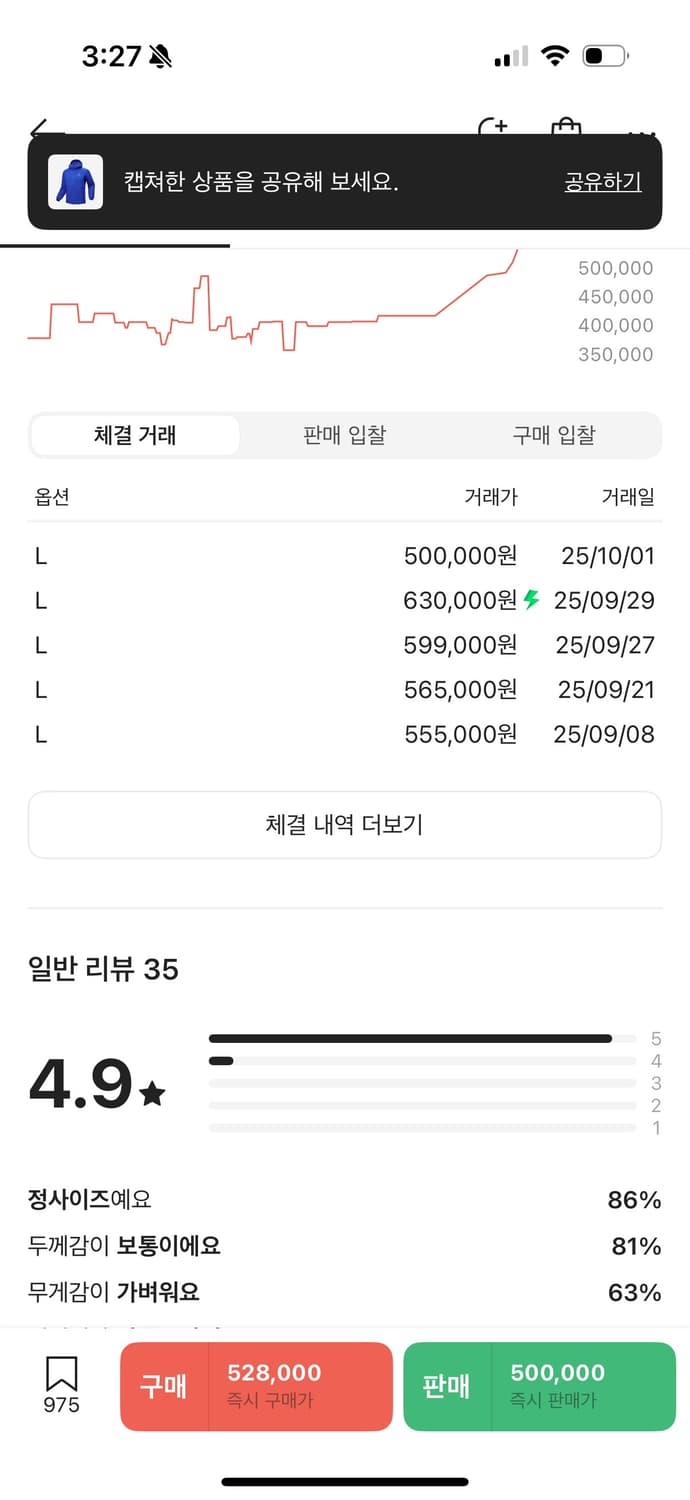This screenshot has width=690, height=1500.
Task: Tap the rating star beside 4.9
Action: click(153, 1094)
